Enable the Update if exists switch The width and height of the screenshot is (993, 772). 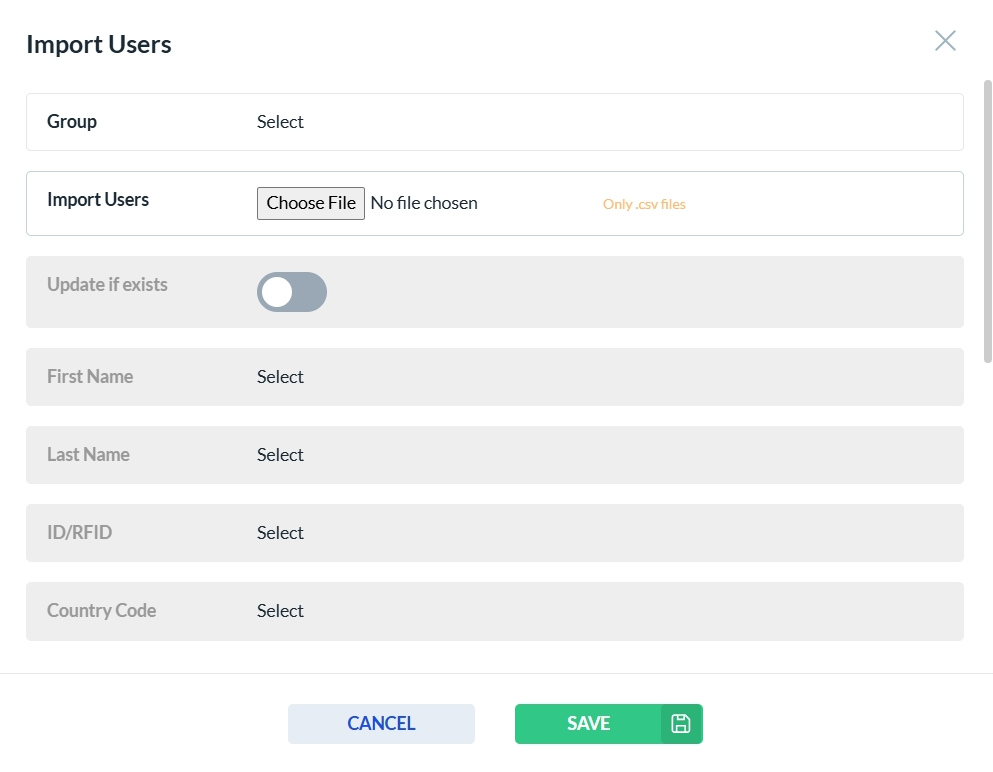click(x=291, y=292)
